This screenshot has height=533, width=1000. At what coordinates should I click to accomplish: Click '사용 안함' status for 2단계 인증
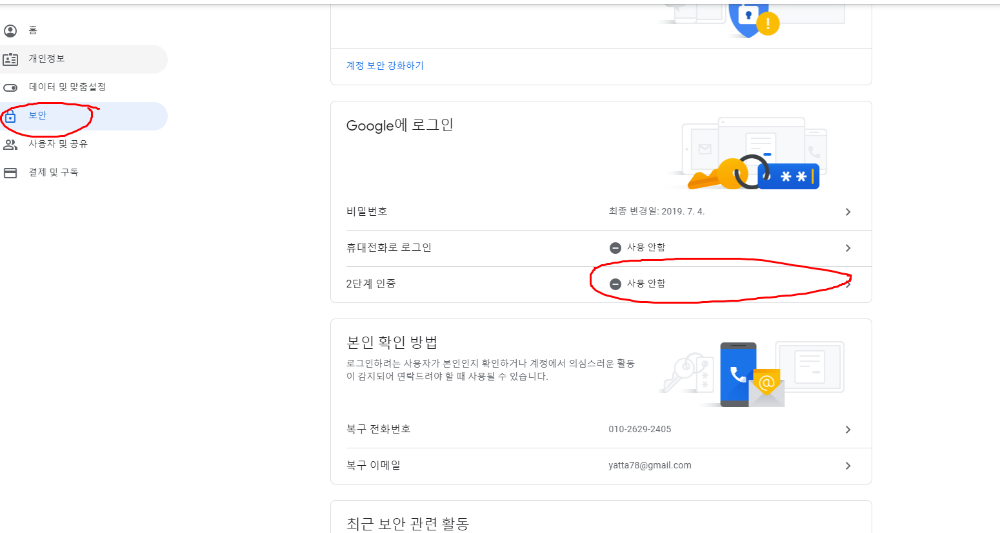645,284
